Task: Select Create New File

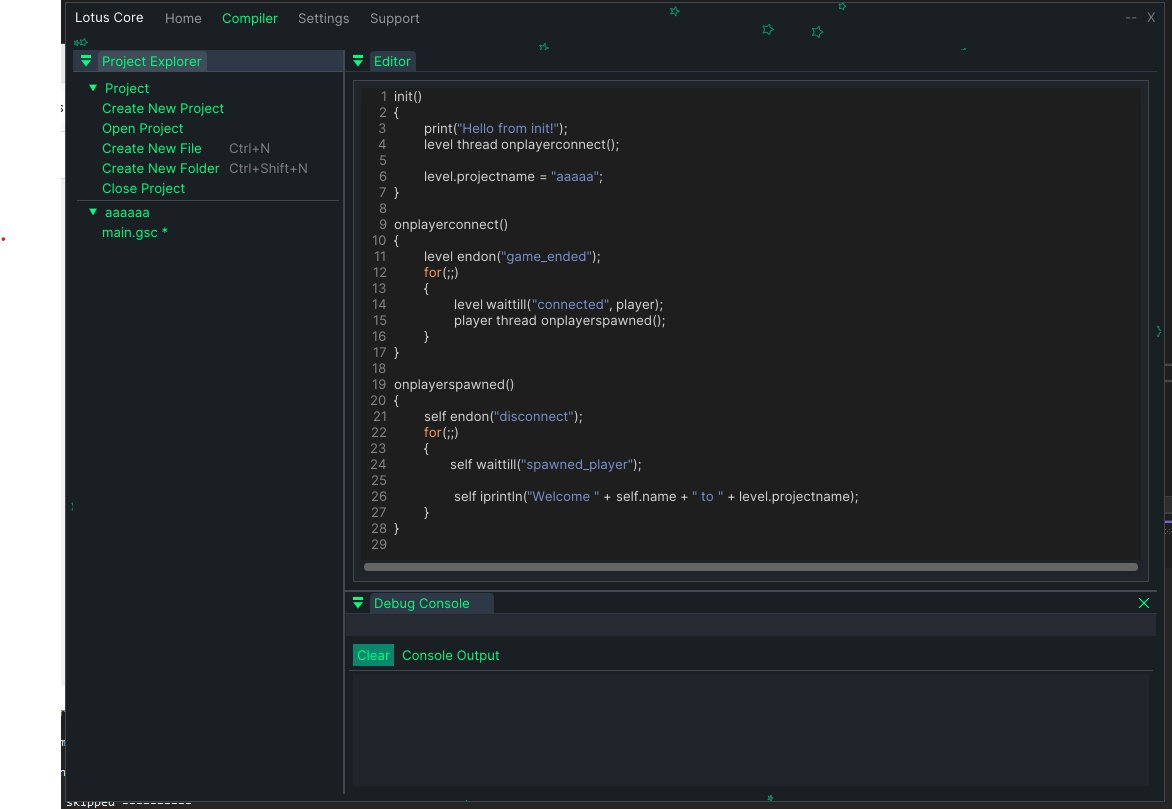Action: [x=151, y=148]
